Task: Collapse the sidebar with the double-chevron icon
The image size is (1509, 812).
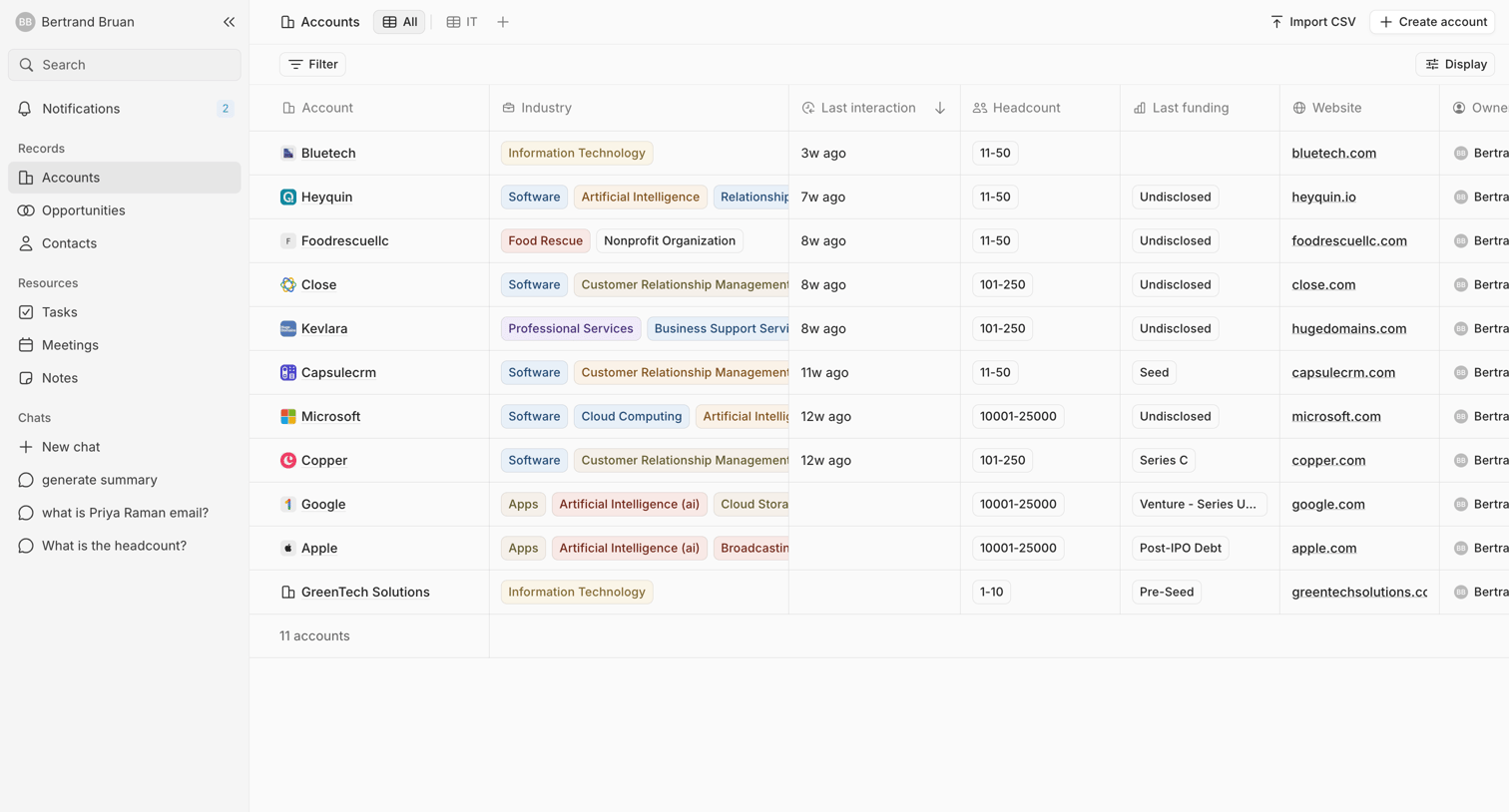Action: (229, 22)
